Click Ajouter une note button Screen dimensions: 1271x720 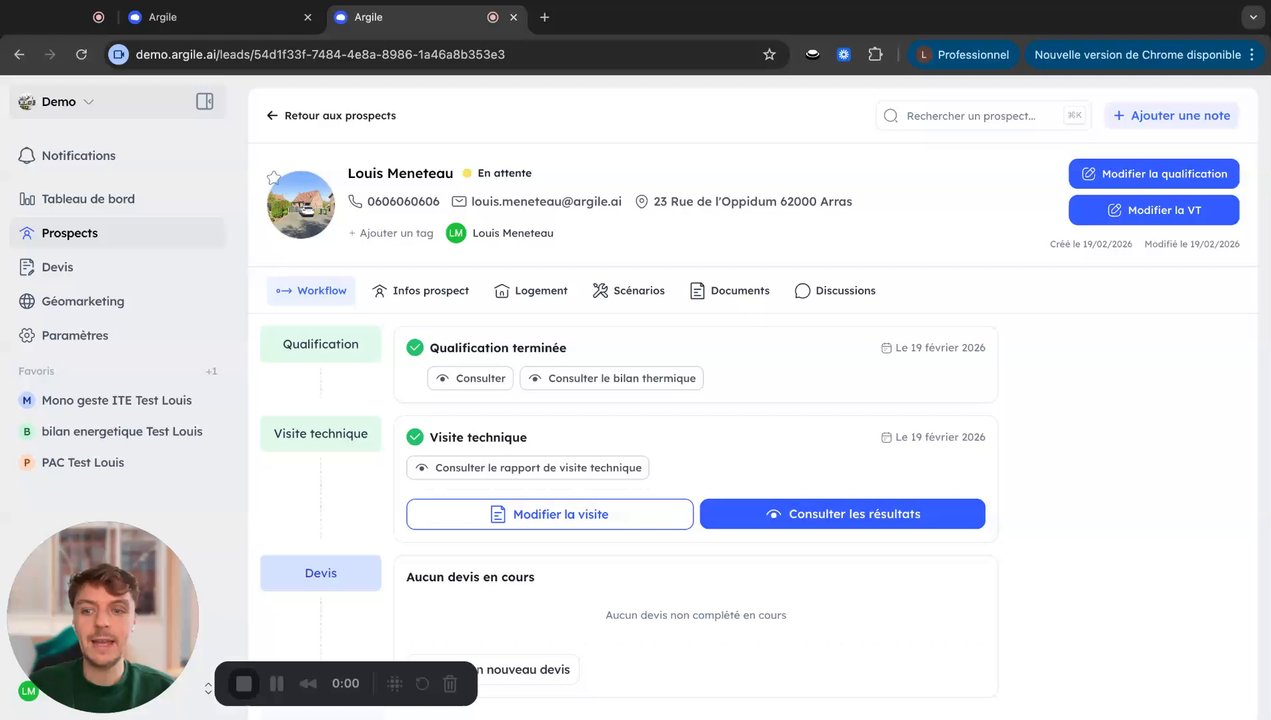1171,116
